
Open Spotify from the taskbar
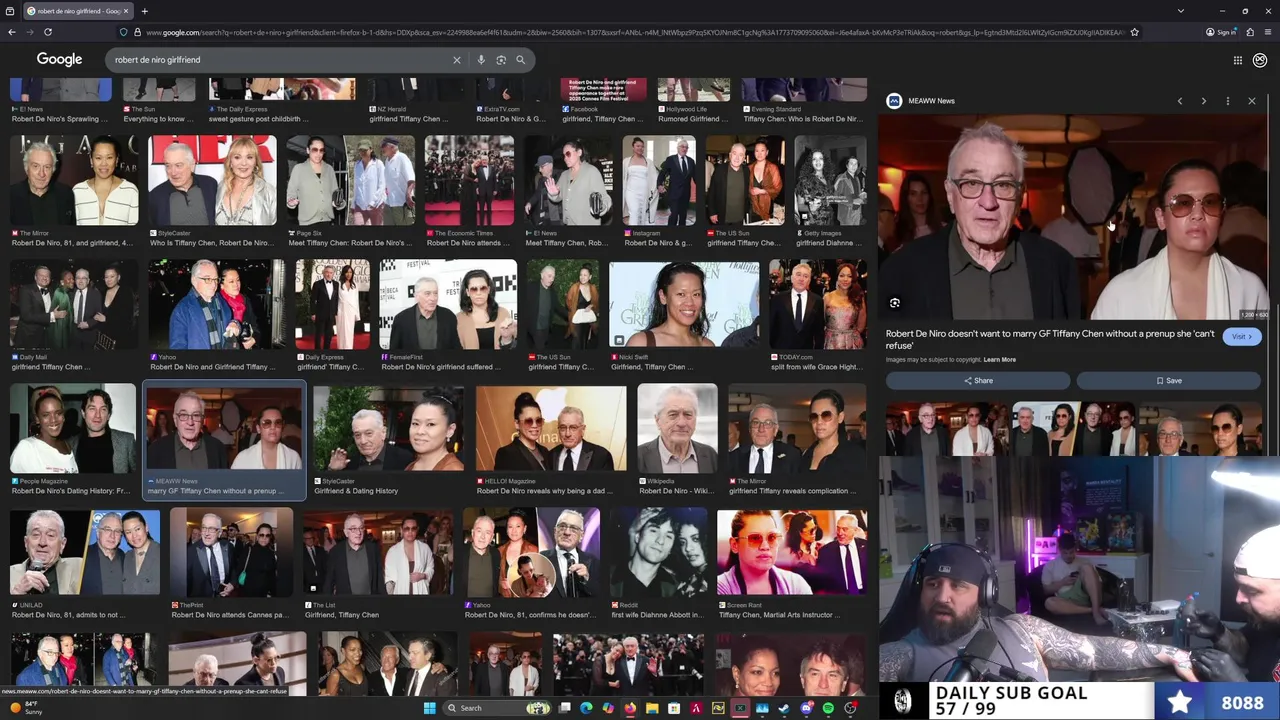tap(828, 708)
